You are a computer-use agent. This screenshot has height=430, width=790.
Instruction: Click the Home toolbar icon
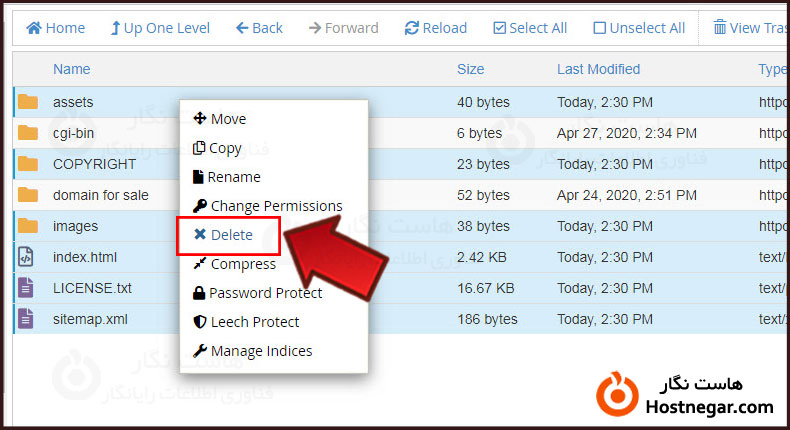click(x=34, y=28)
